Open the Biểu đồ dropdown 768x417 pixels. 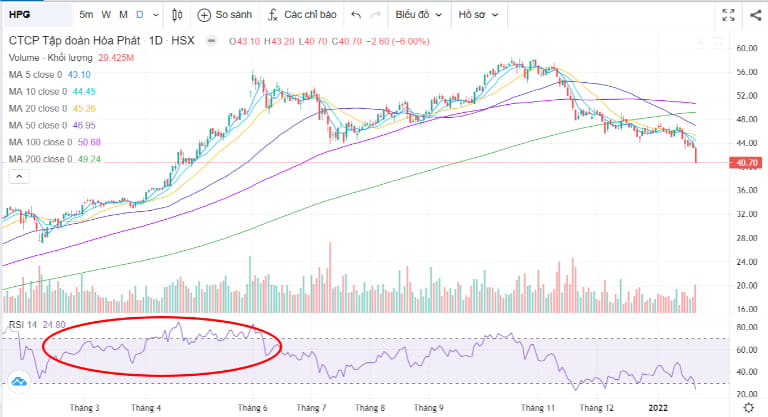(x=417, y=15)
